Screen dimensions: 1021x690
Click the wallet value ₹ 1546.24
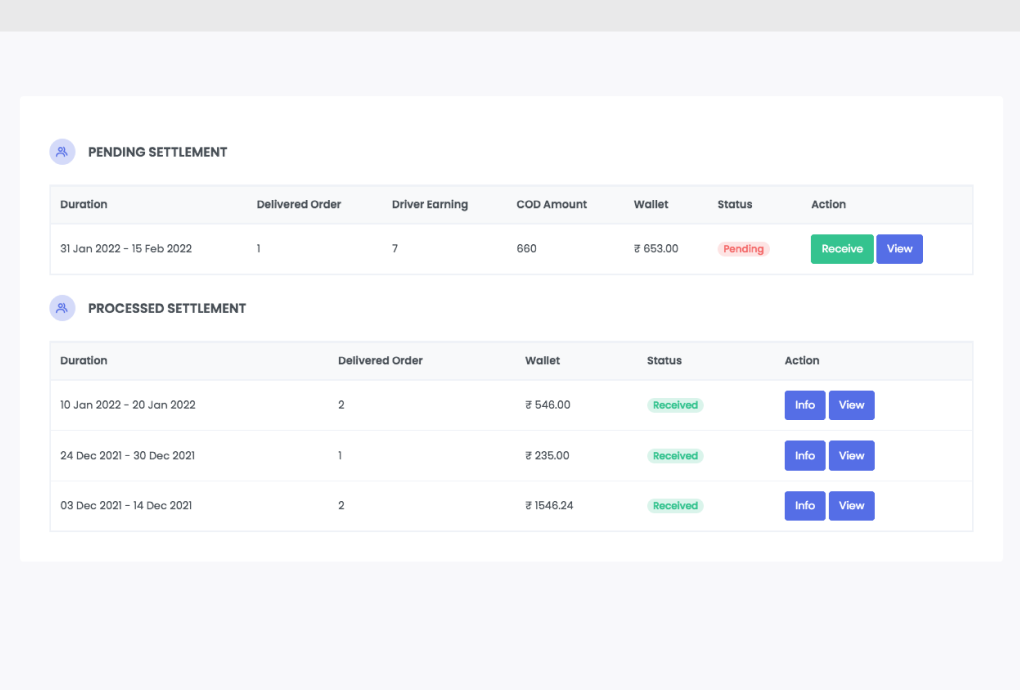coord(549,506)
